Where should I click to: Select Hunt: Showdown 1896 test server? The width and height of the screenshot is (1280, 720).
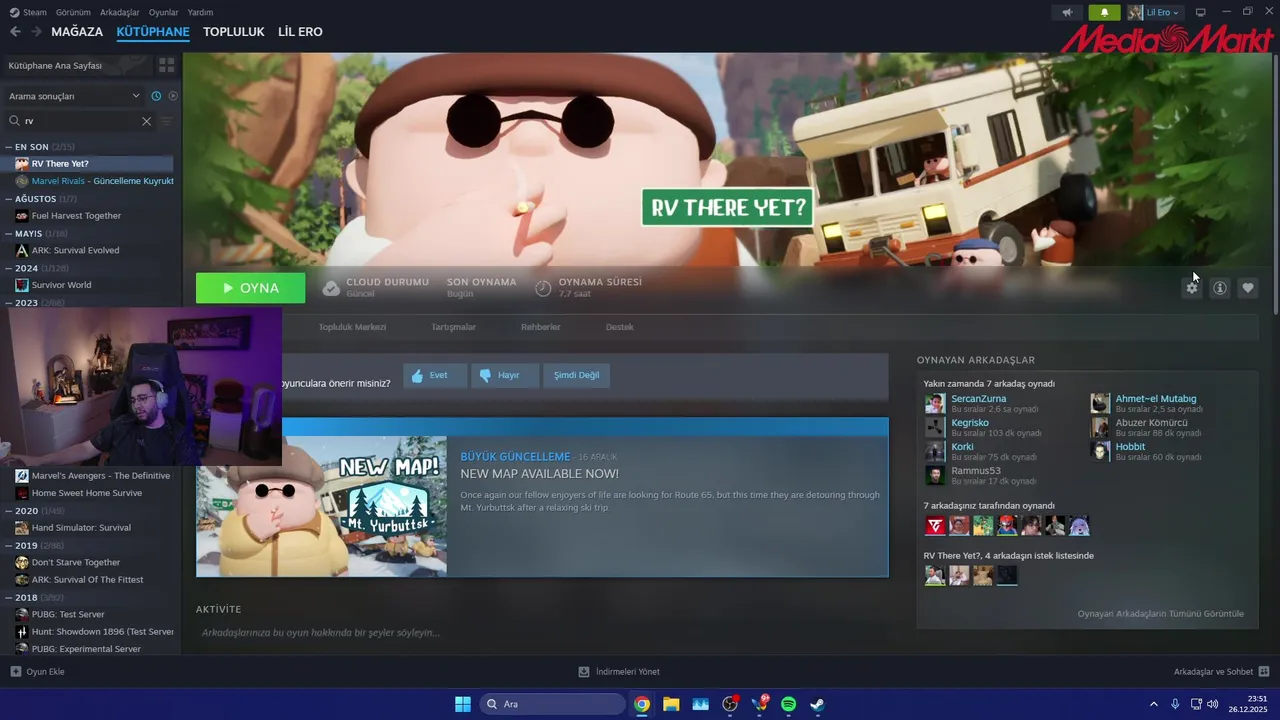coord(93,632)
